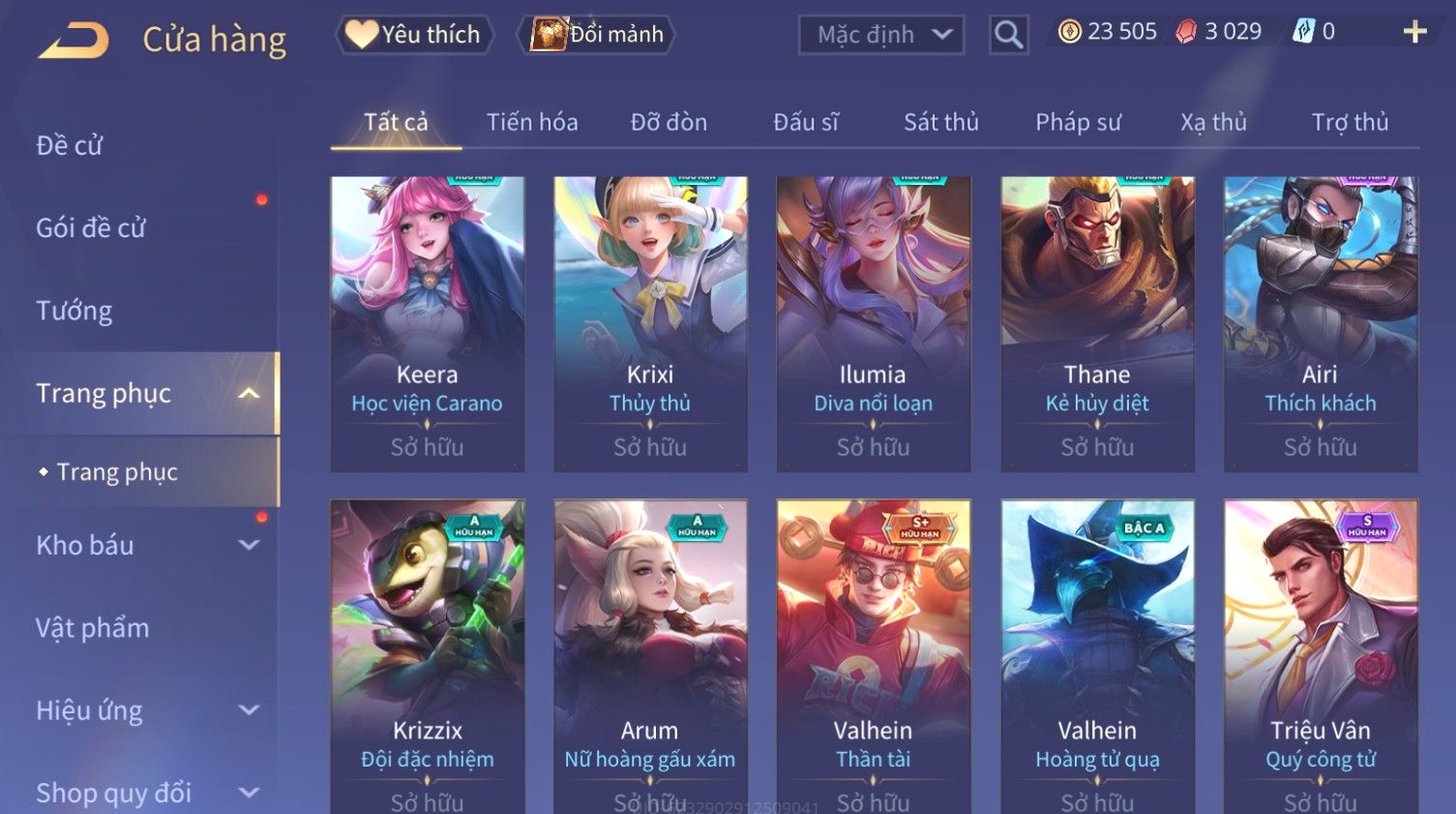Click the chest icon in Đổi mảnh
Viewport: 1456px width, 814px height.
(549, 34)
